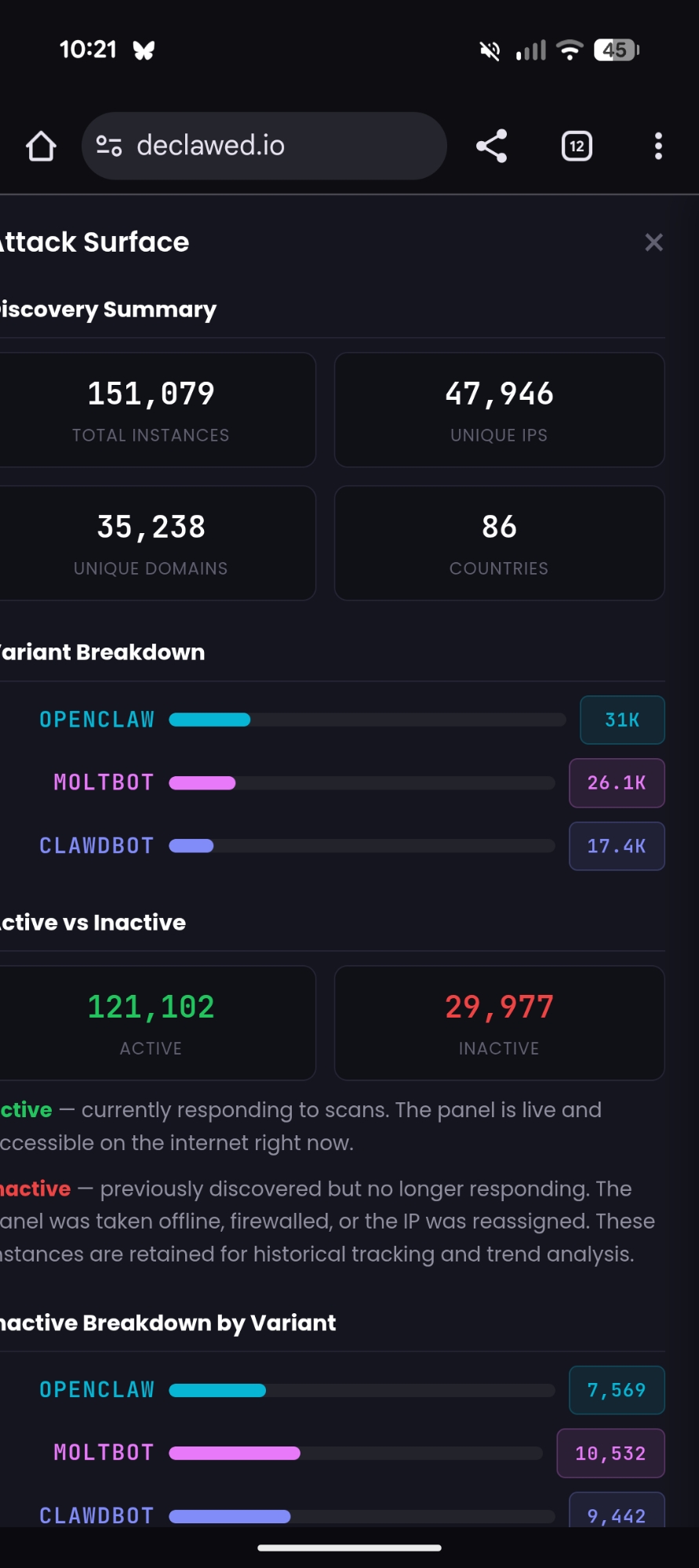Open the three-dot browser menu
The height and width of the screenshot is (1568, 699).
[x=658, y=146]
